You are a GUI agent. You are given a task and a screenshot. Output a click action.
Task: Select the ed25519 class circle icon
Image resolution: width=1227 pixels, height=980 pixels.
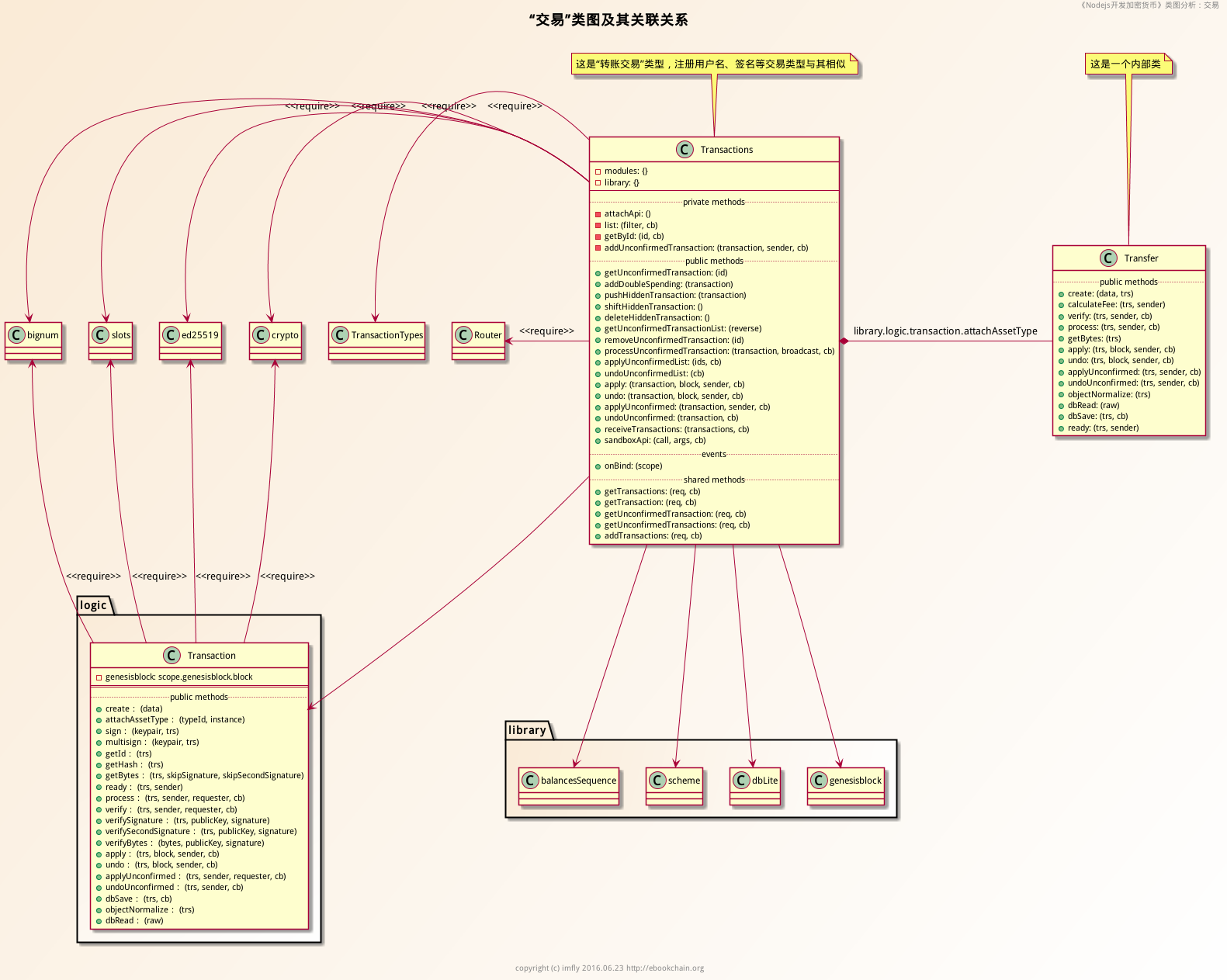[171, 335]
